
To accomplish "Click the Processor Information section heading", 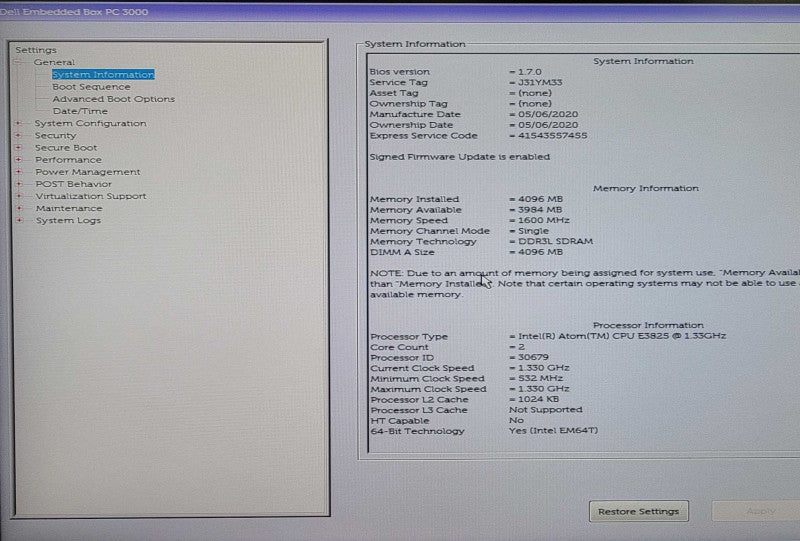I will click(648, 325).
